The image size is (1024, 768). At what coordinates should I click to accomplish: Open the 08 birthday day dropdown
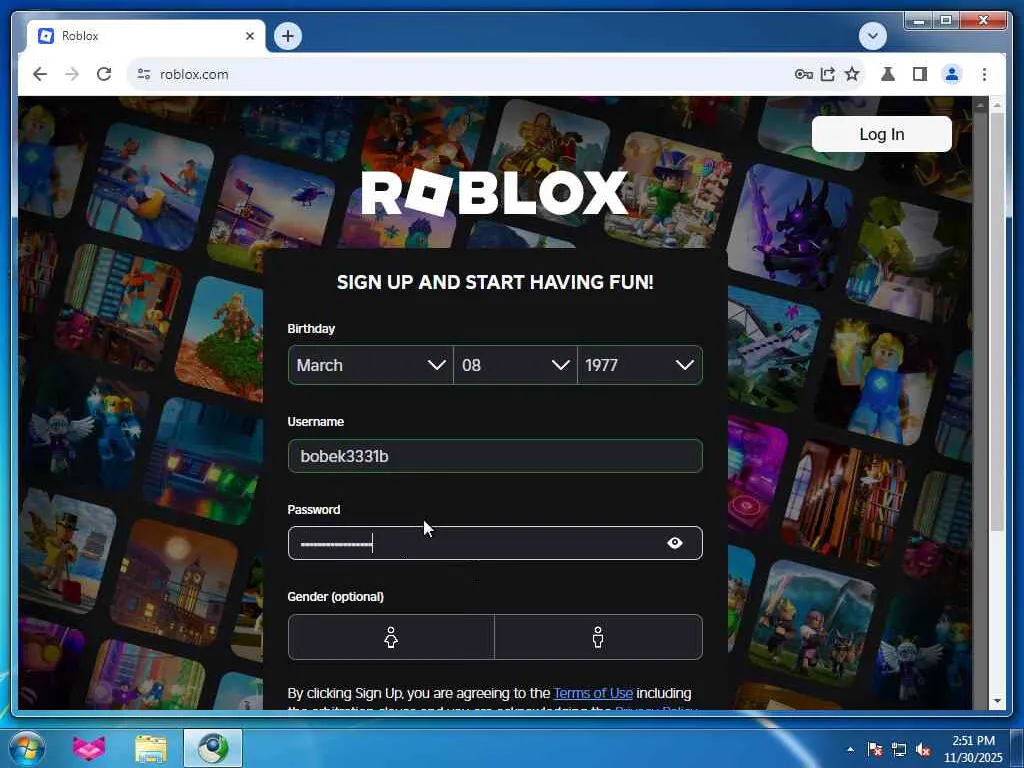(x=515, y=365)
